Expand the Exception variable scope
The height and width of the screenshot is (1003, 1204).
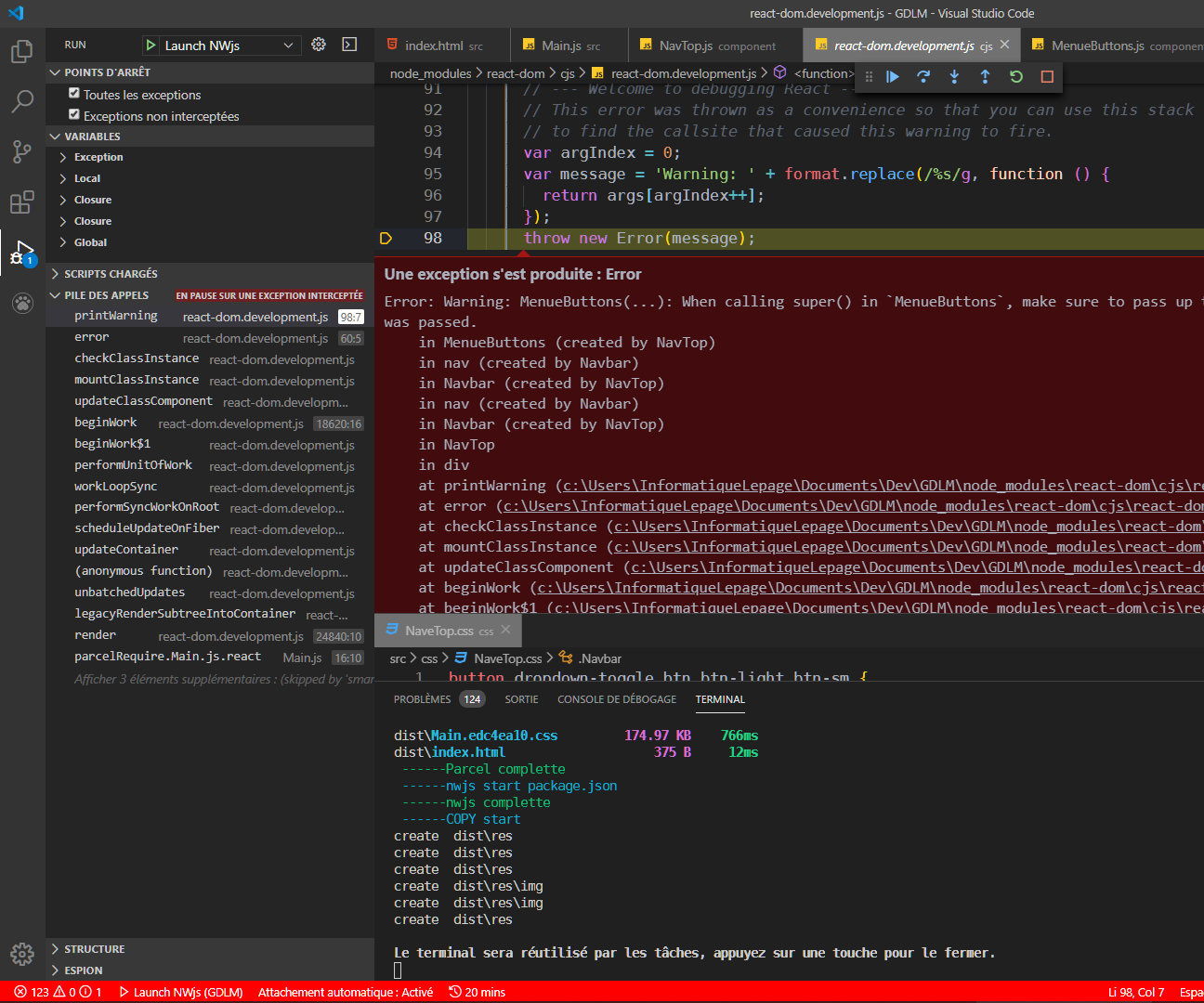click(x=98, y=157)
